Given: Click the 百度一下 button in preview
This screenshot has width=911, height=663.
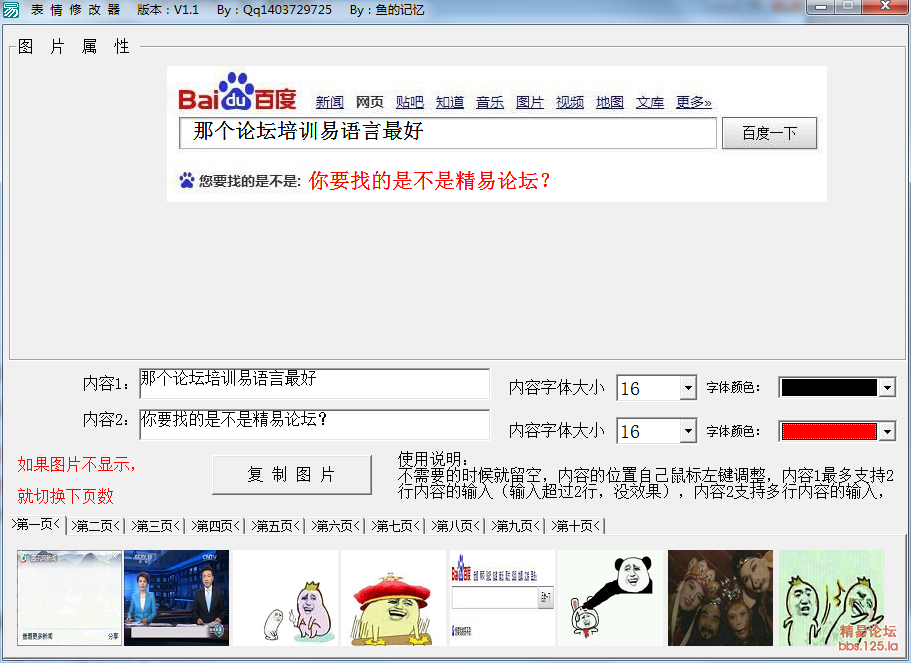Looking at the screenshot, I should pos(769,133).
